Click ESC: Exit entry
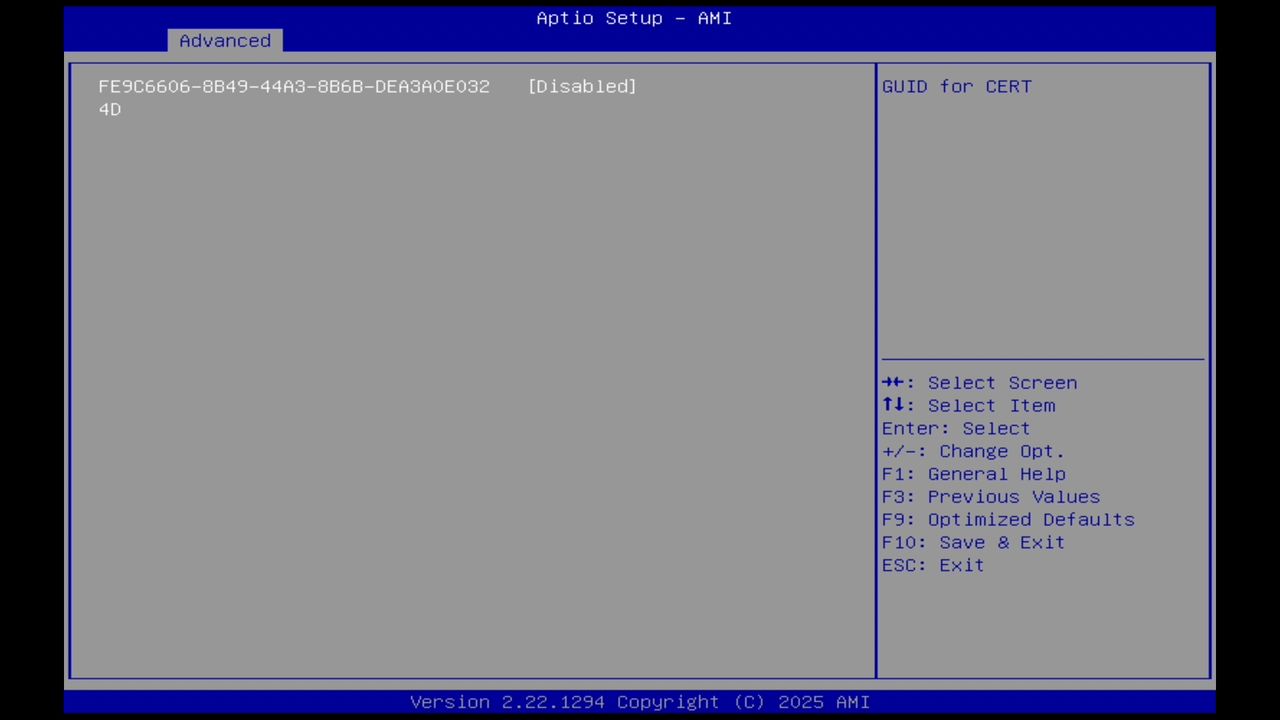Image resolution: width=1280 pixels, height=720 pixels. tap(931, 565)
